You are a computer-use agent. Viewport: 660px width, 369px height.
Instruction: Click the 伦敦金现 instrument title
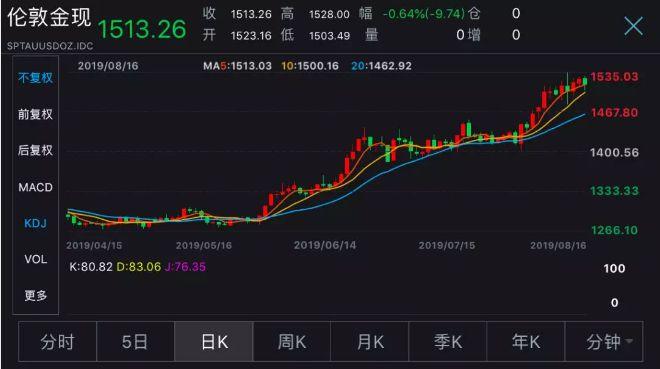(49, 18)
